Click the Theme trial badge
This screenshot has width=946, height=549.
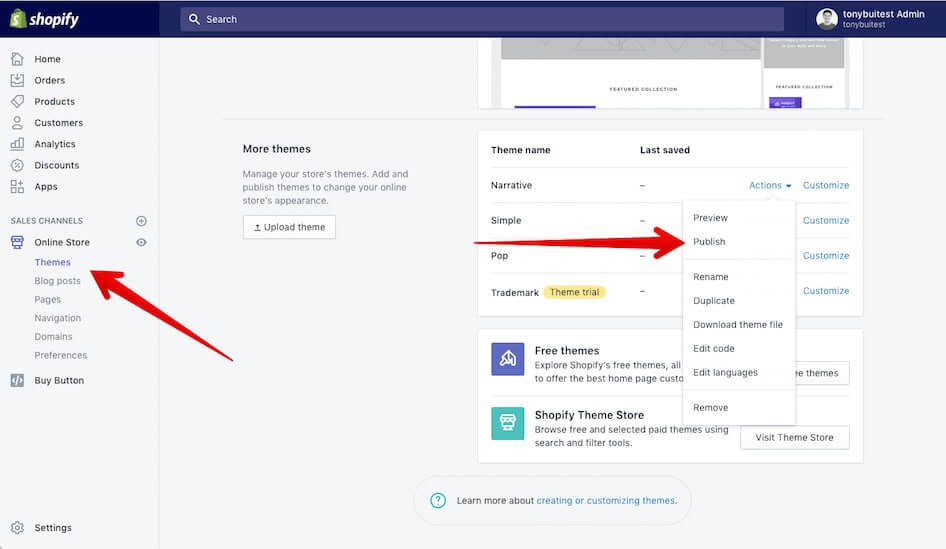pos(574,292)
